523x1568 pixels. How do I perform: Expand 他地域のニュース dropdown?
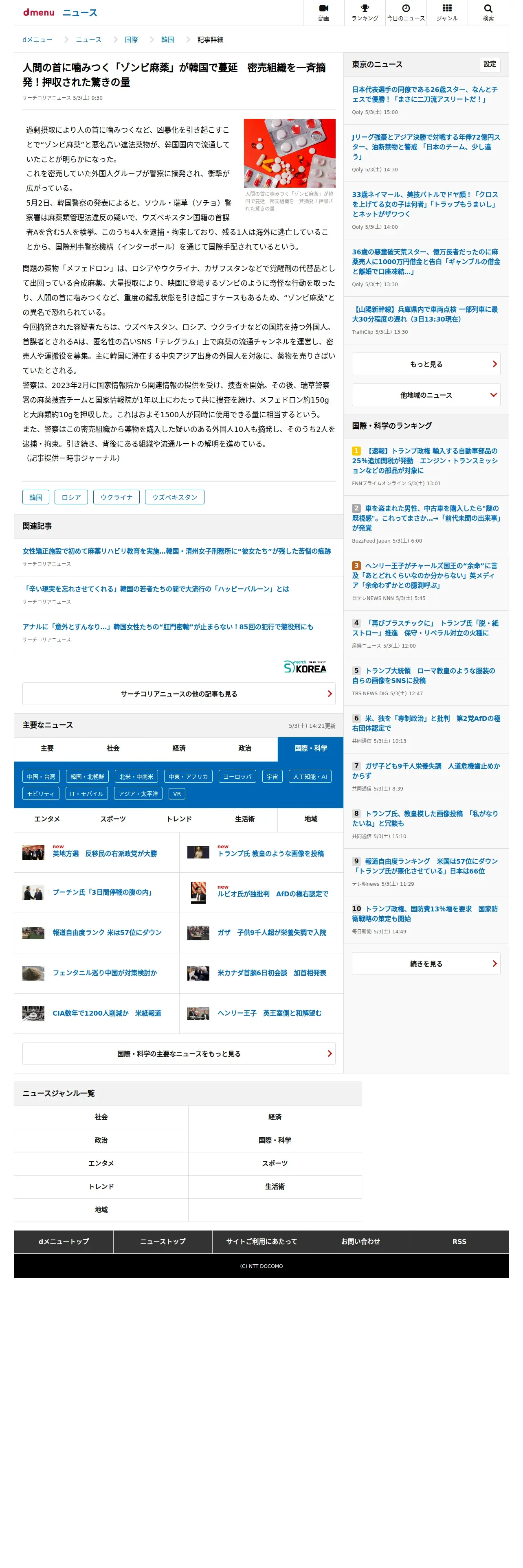pos(426,395)
